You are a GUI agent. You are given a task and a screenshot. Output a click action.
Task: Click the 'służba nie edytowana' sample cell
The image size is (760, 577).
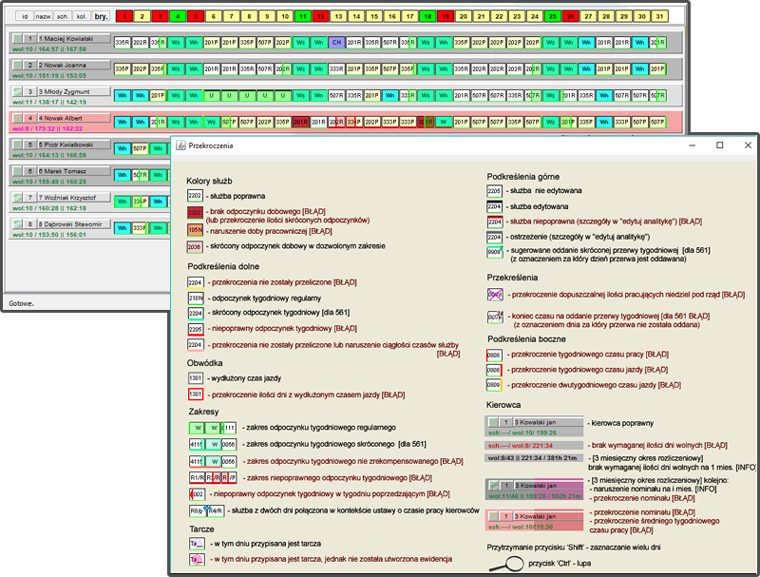[x=494, y=191]
